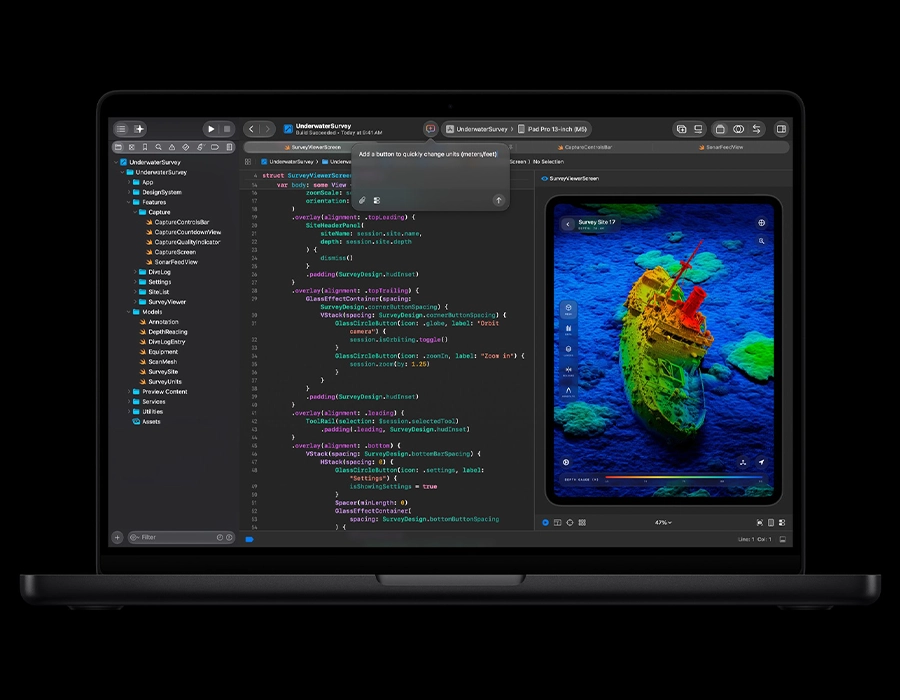Open the breakpoint navigator
The width and height of the screenshot is (900, 700).
coord(215,147)
